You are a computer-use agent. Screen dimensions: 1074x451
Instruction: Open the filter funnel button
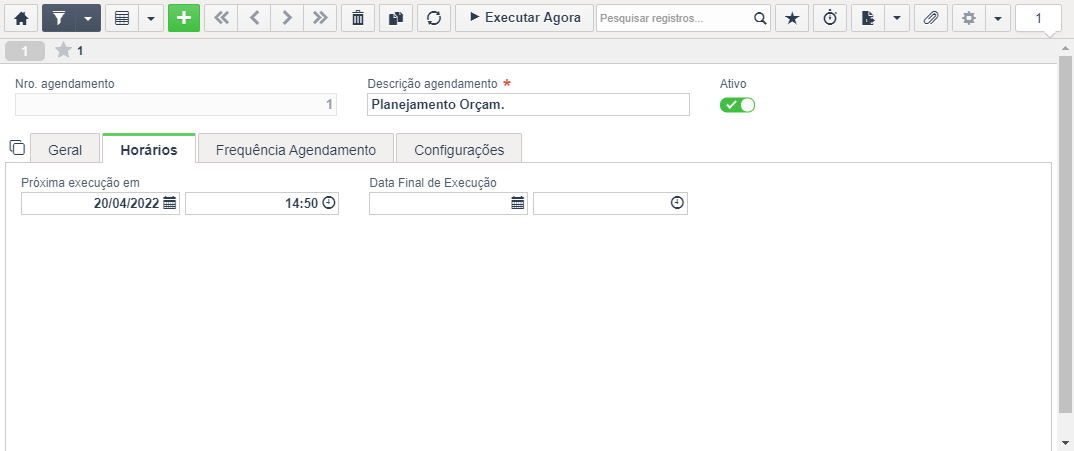pyautogui.click(x=58, y=19)
